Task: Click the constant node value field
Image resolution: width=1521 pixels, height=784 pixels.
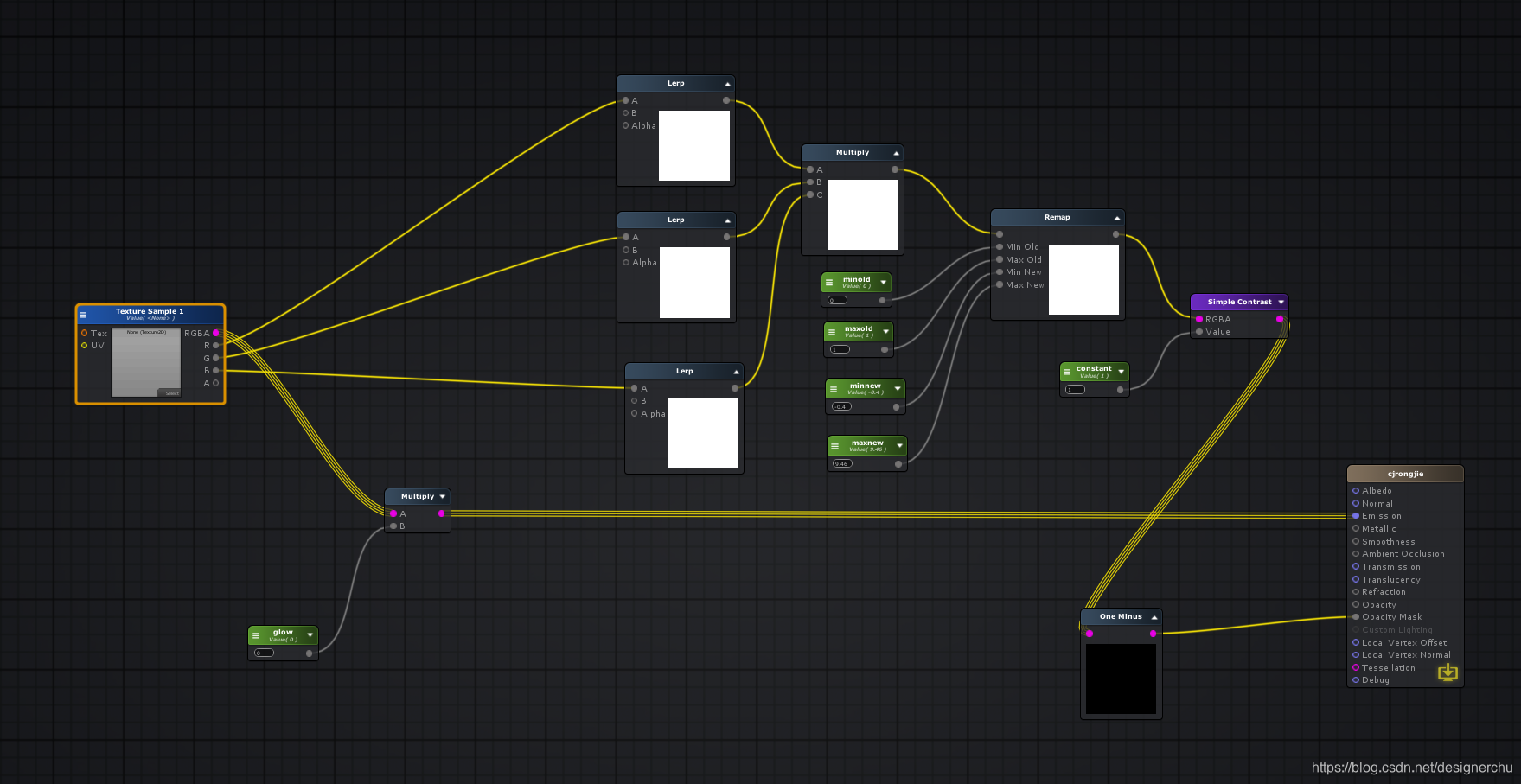Action: coord(1075,390)
